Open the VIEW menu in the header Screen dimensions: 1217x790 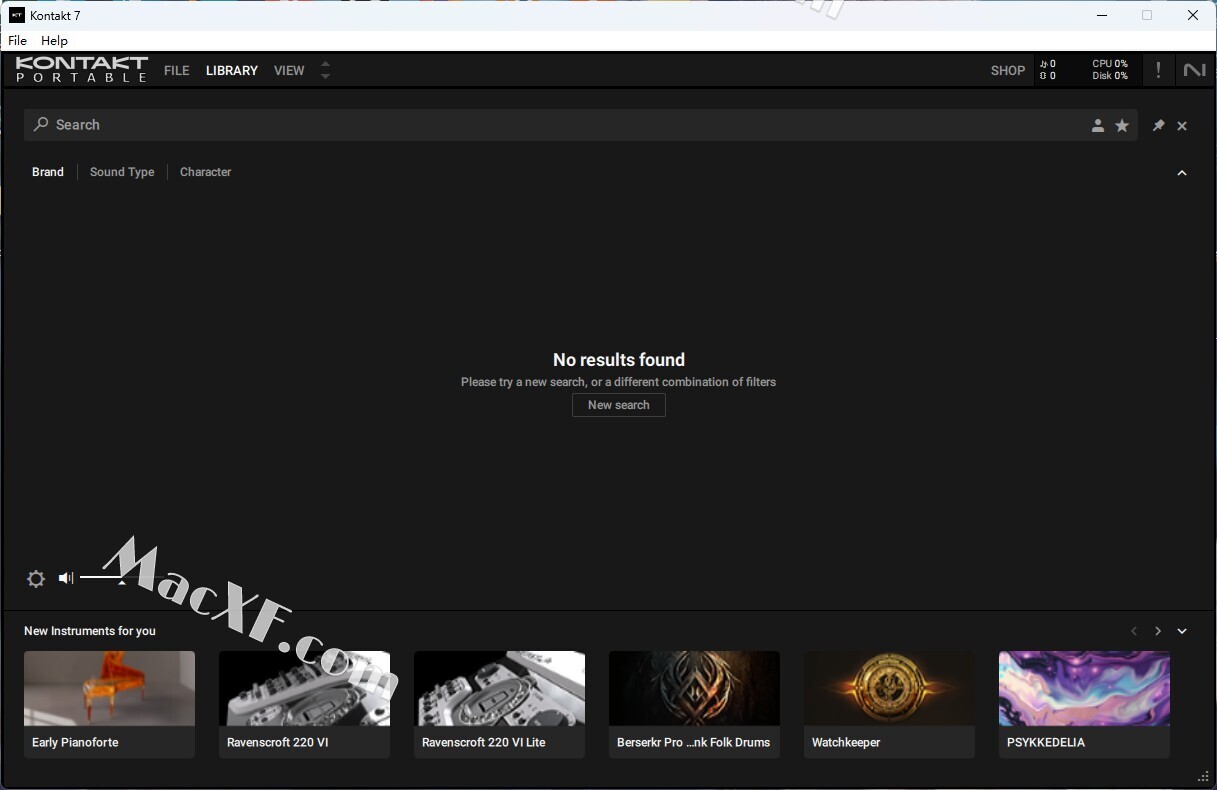(289, 71)
